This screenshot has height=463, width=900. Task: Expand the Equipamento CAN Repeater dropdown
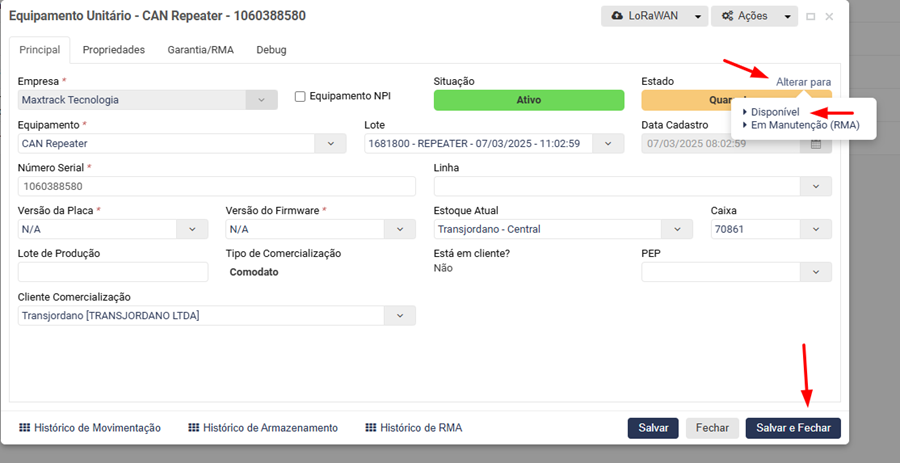coord(331,144)
